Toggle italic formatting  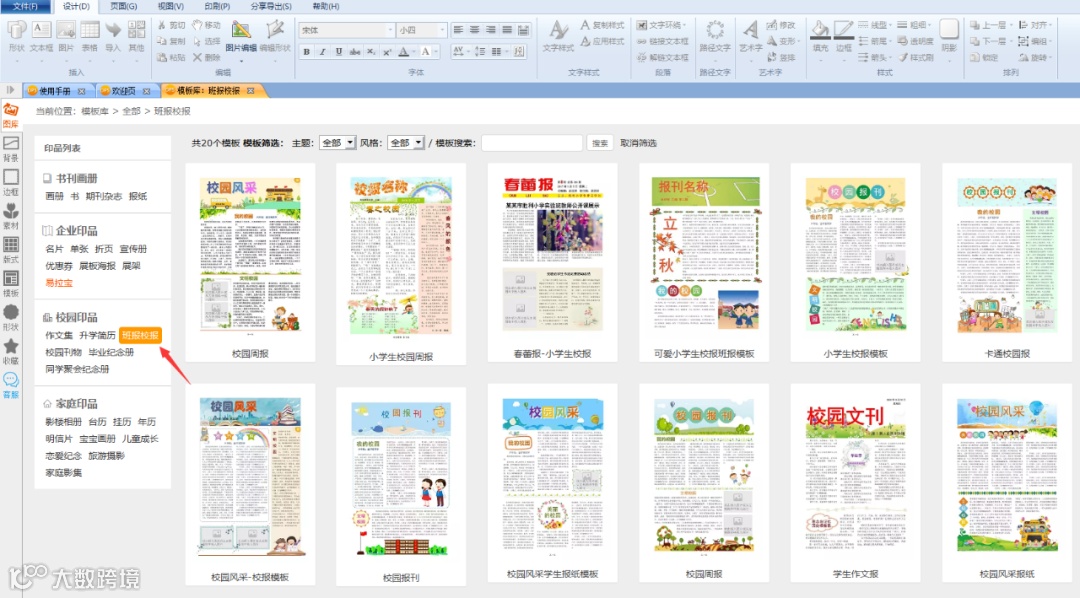322,52
